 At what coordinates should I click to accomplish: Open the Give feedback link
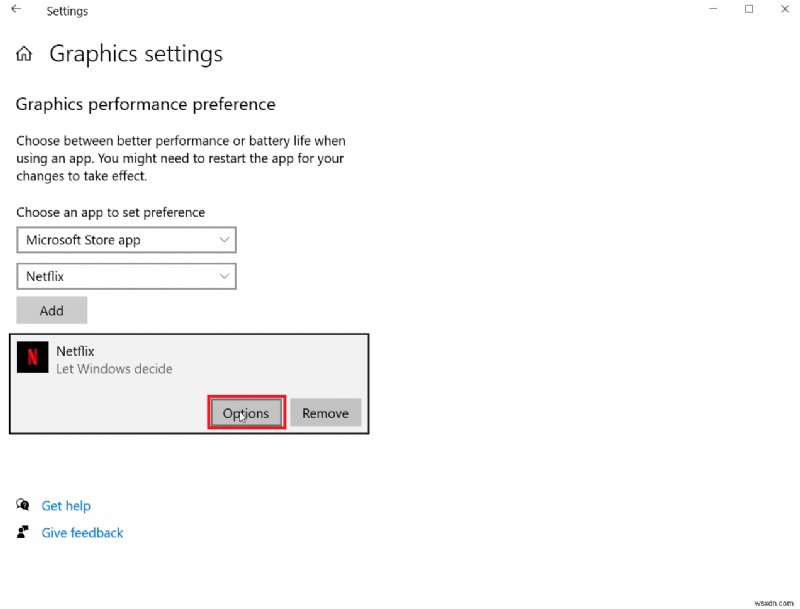(x=81, y=532)
